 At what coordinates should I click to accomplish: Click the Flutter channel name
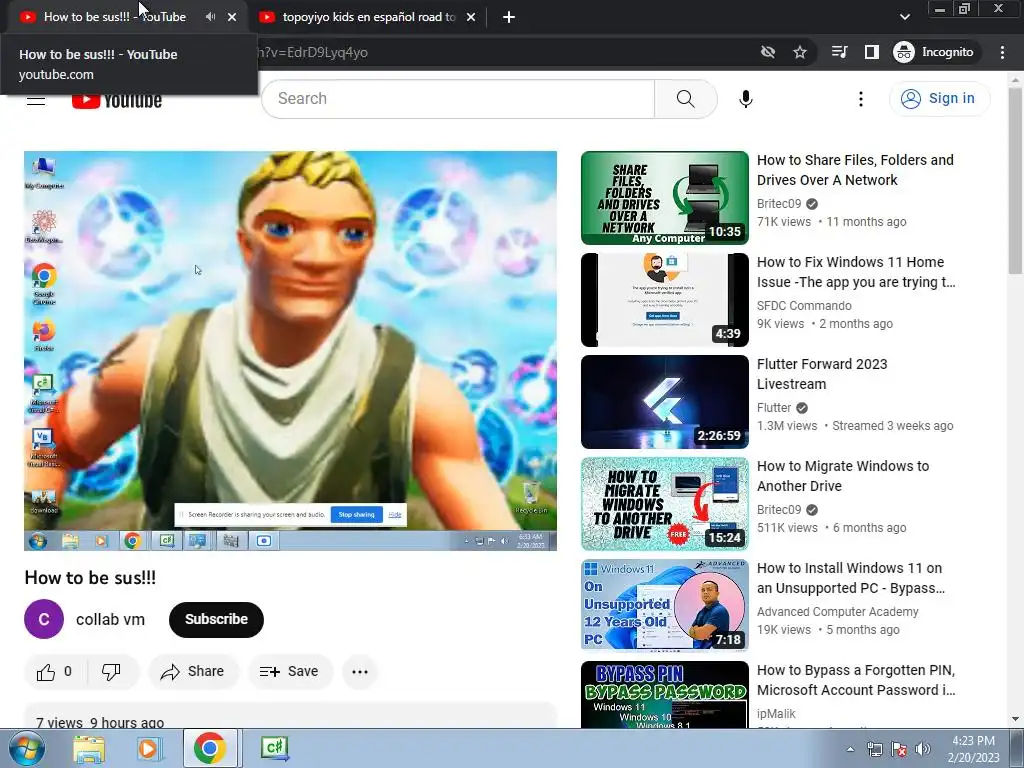click(774, 408)
